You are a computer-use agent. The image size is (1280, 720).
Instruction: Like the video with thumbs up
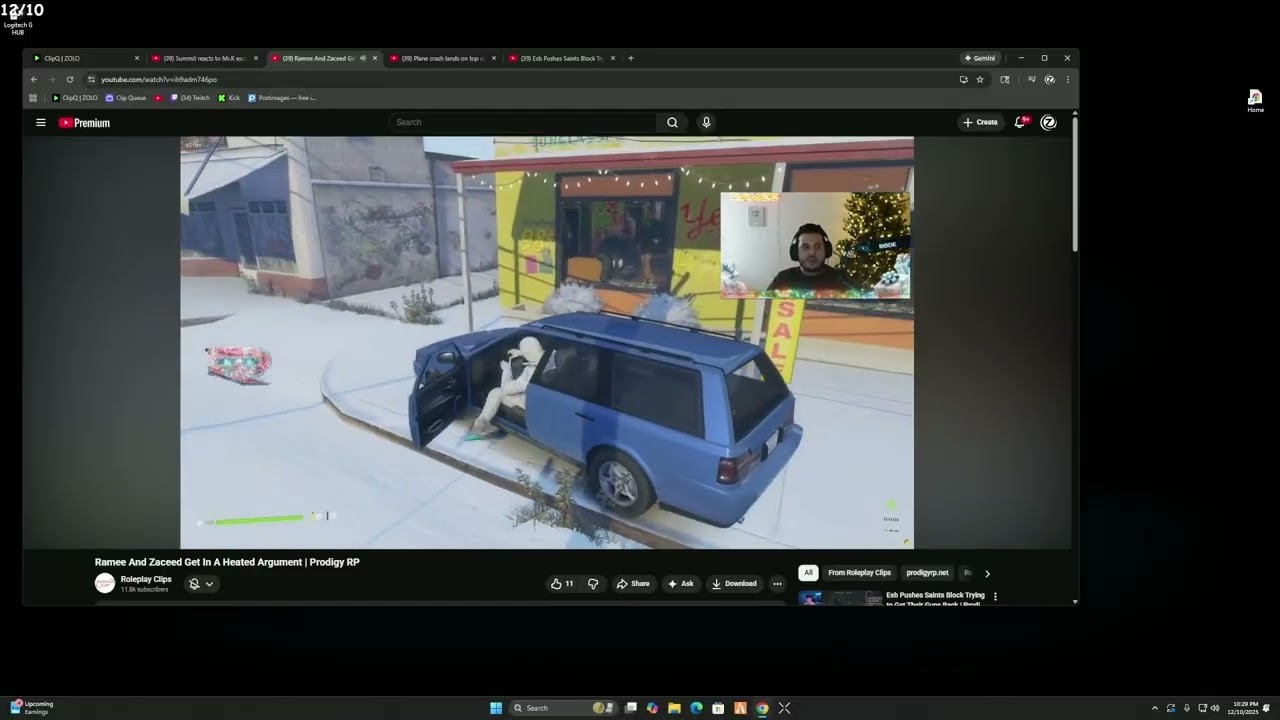(x=562, y=584)
